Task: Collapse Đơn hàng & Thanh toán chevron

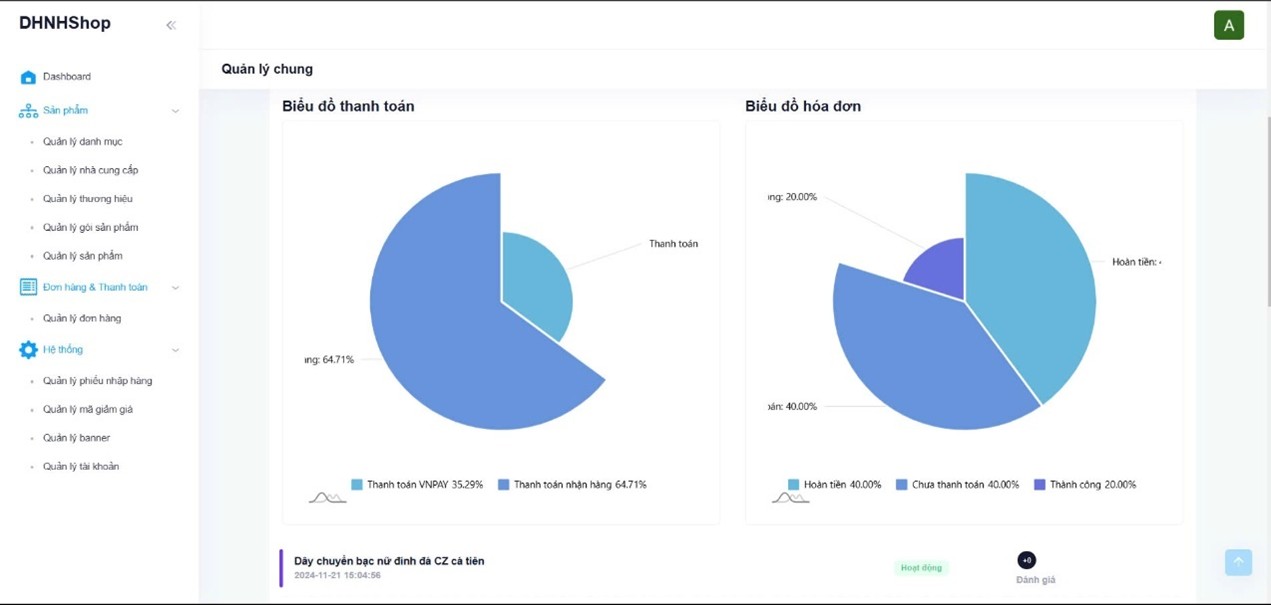Action: coord(175,288)
